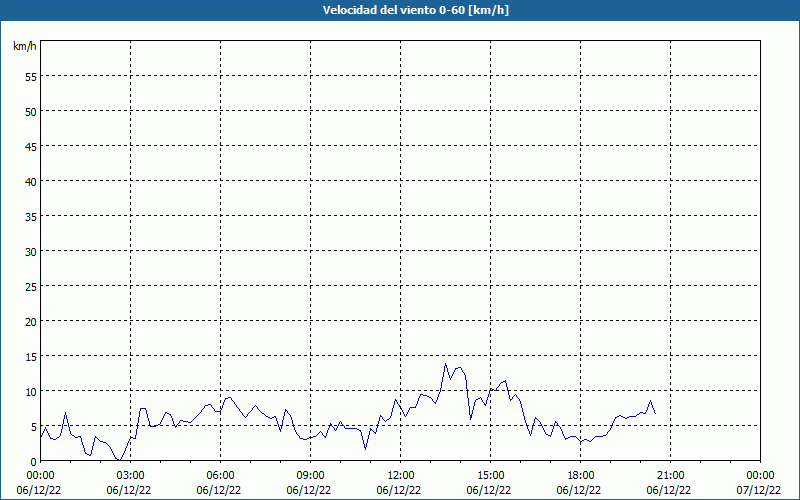Click the '10' y-axis label

coord(31,391)
